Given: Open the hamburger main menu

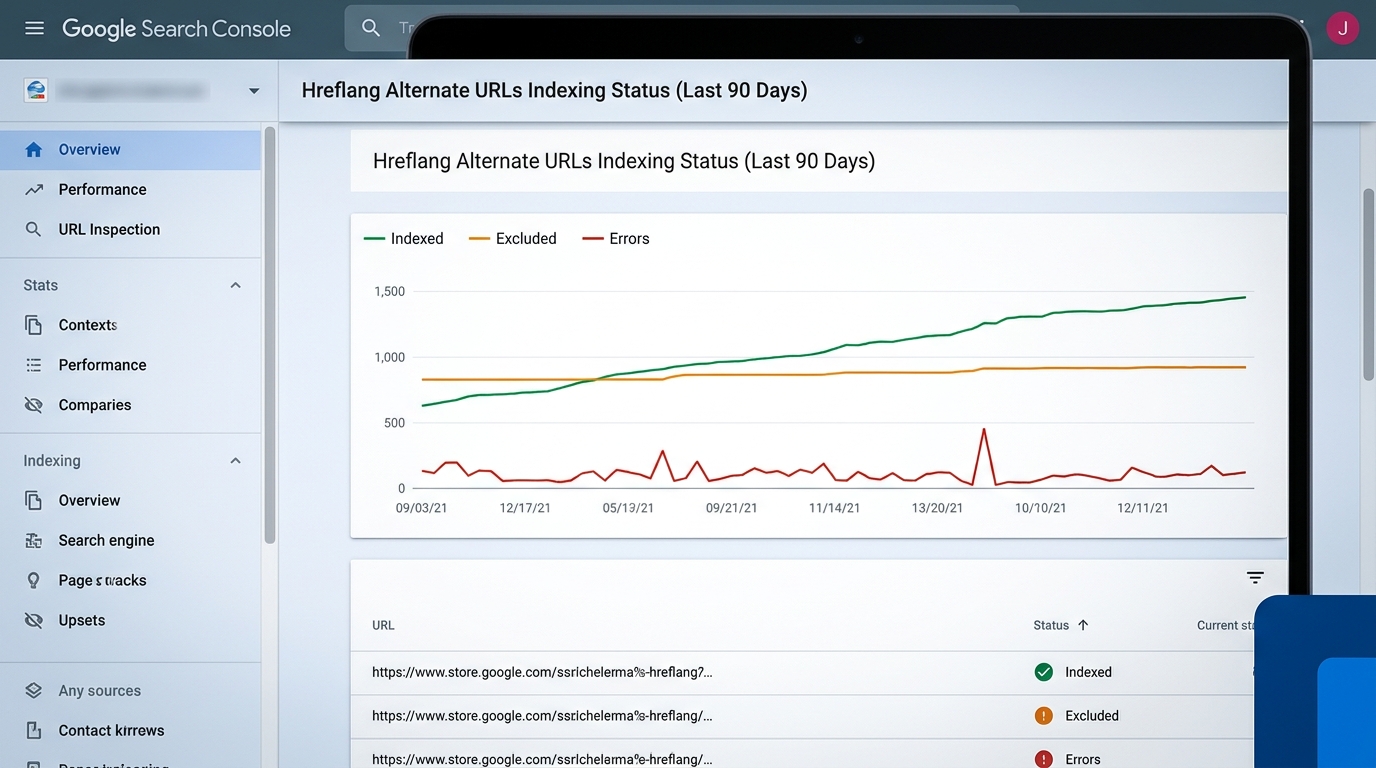Looking at the screenshot, I should point(35,28).
